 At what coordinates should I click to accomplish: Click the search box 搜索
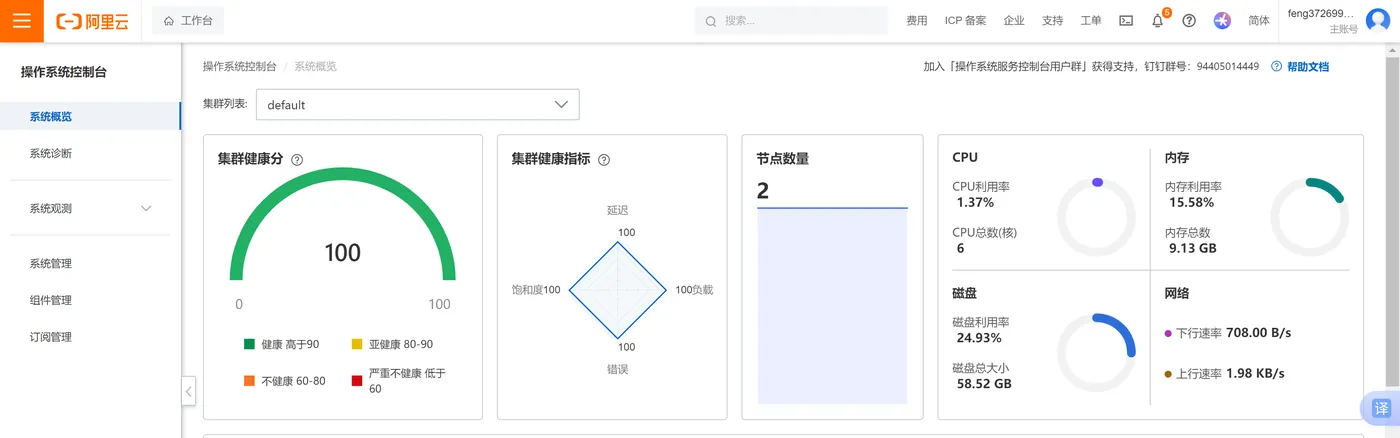point(791,20)
